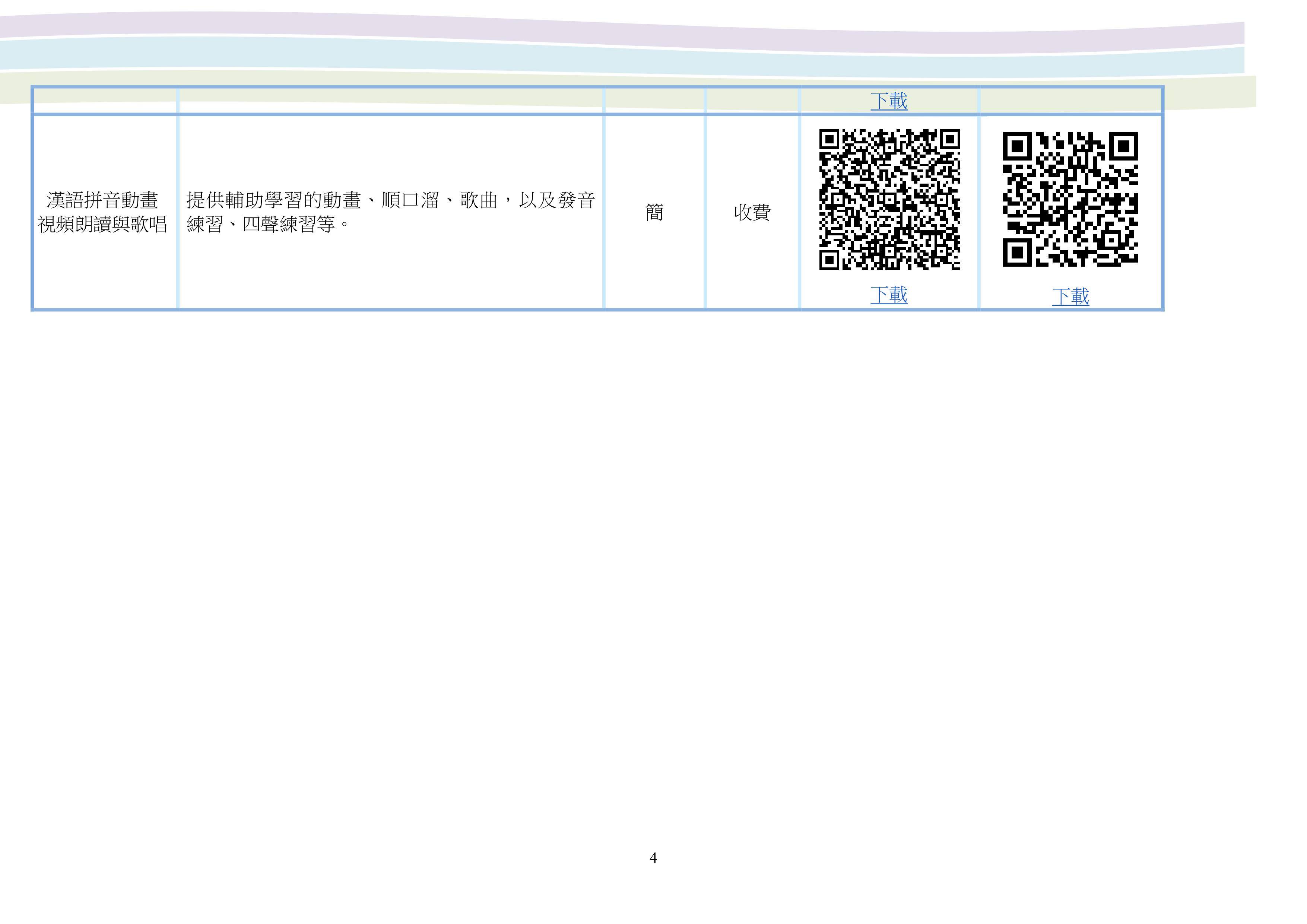Viewport: 1307px width, 924px height.
Task: Click the 收費 cell text
Action: tap(752, 213)
